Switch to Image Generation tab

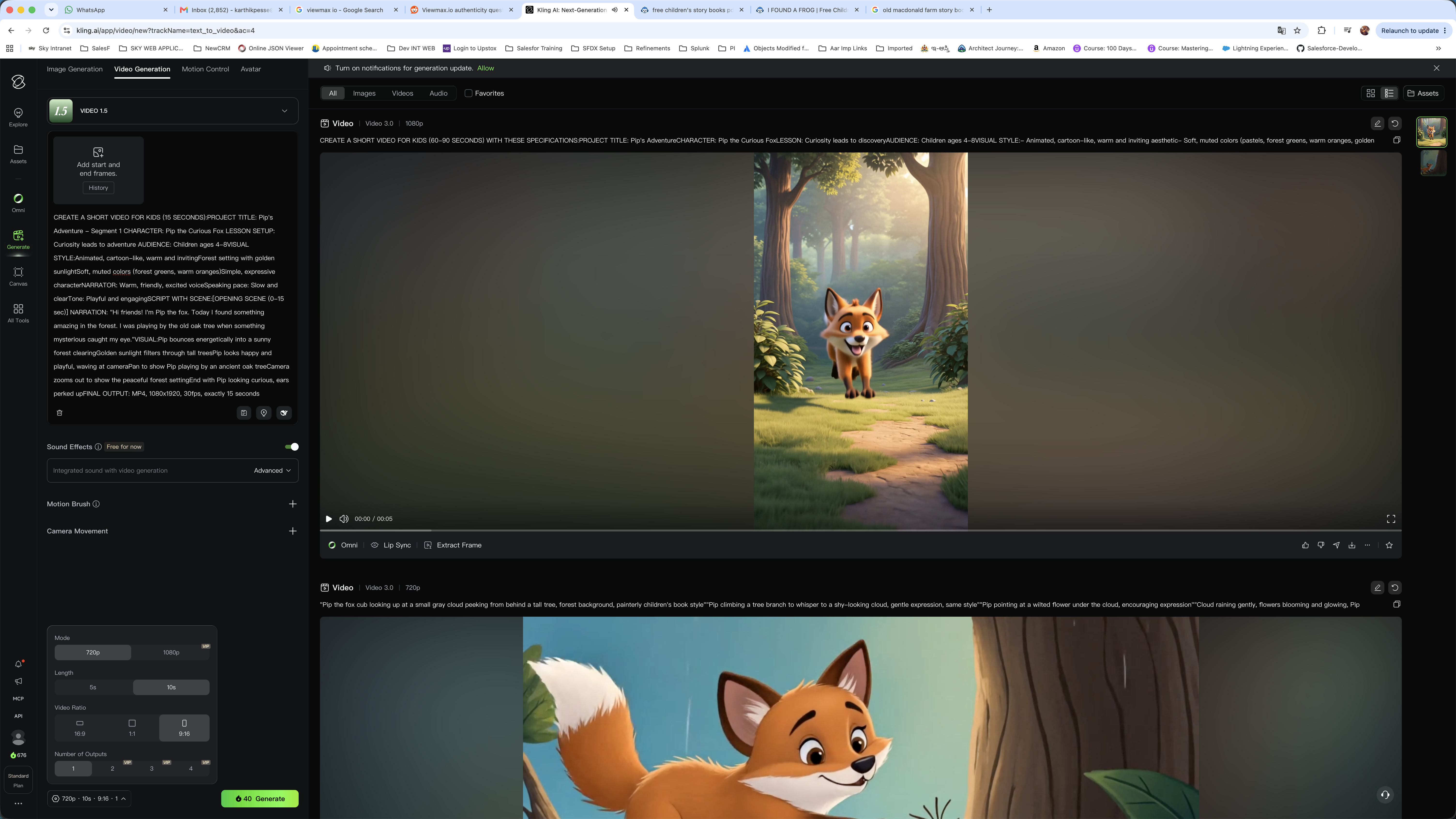[75, 69]
